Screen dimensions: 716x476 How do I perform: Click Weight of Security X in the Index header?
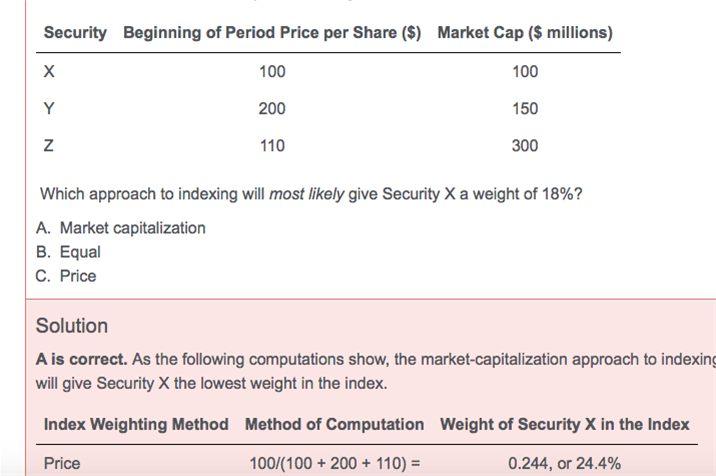(565, 424)
